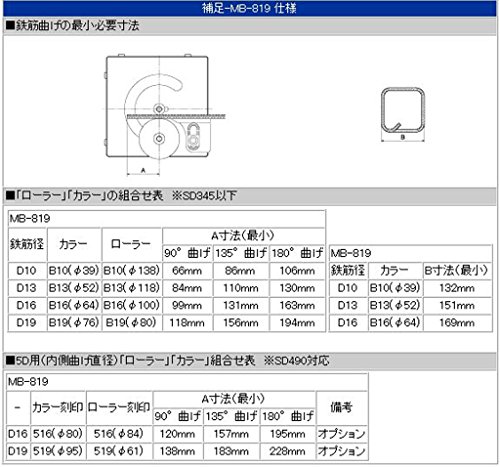
Task: Select the B13(φ118) roller cell
Action: pyautogui.click(x=132, y=288)
